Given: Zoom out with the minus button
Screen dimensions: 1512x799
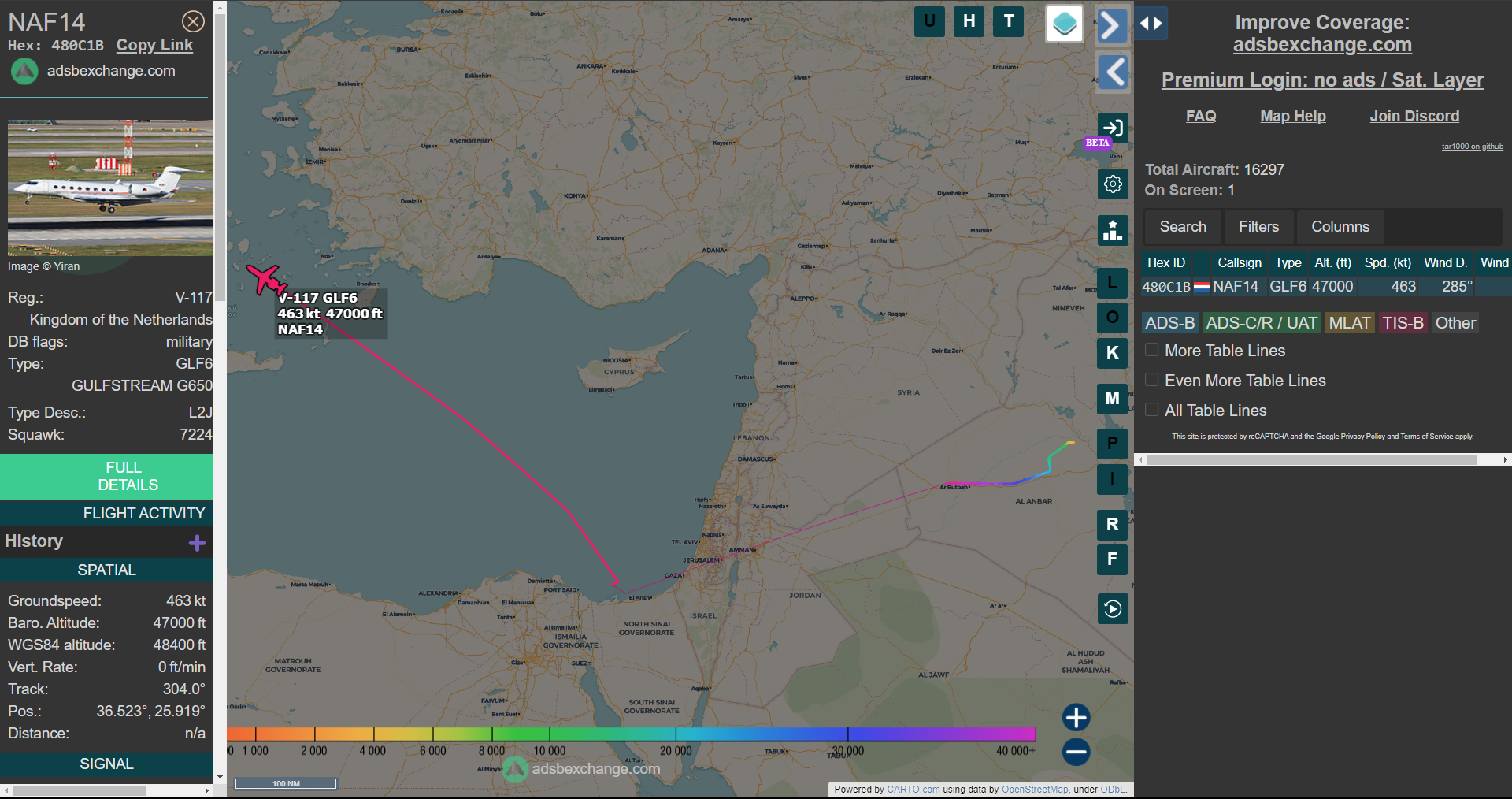Looking at the screenshot, I should point(1077,752).
